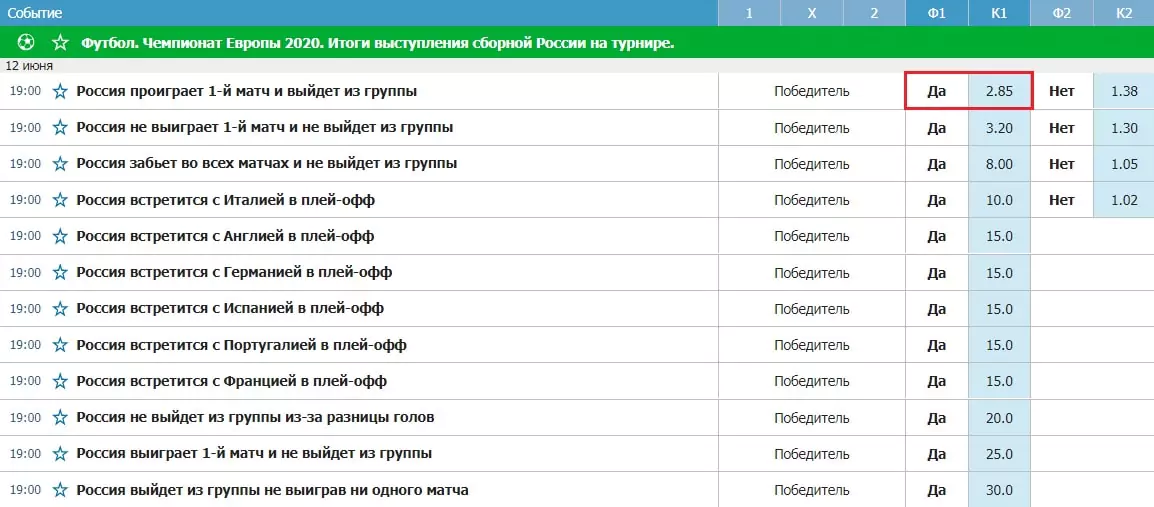Open 'Россия выиграет 1-й матч и не выйдет из группы'
This screenshot has height=507, width=1154.
tap(255, 453)
